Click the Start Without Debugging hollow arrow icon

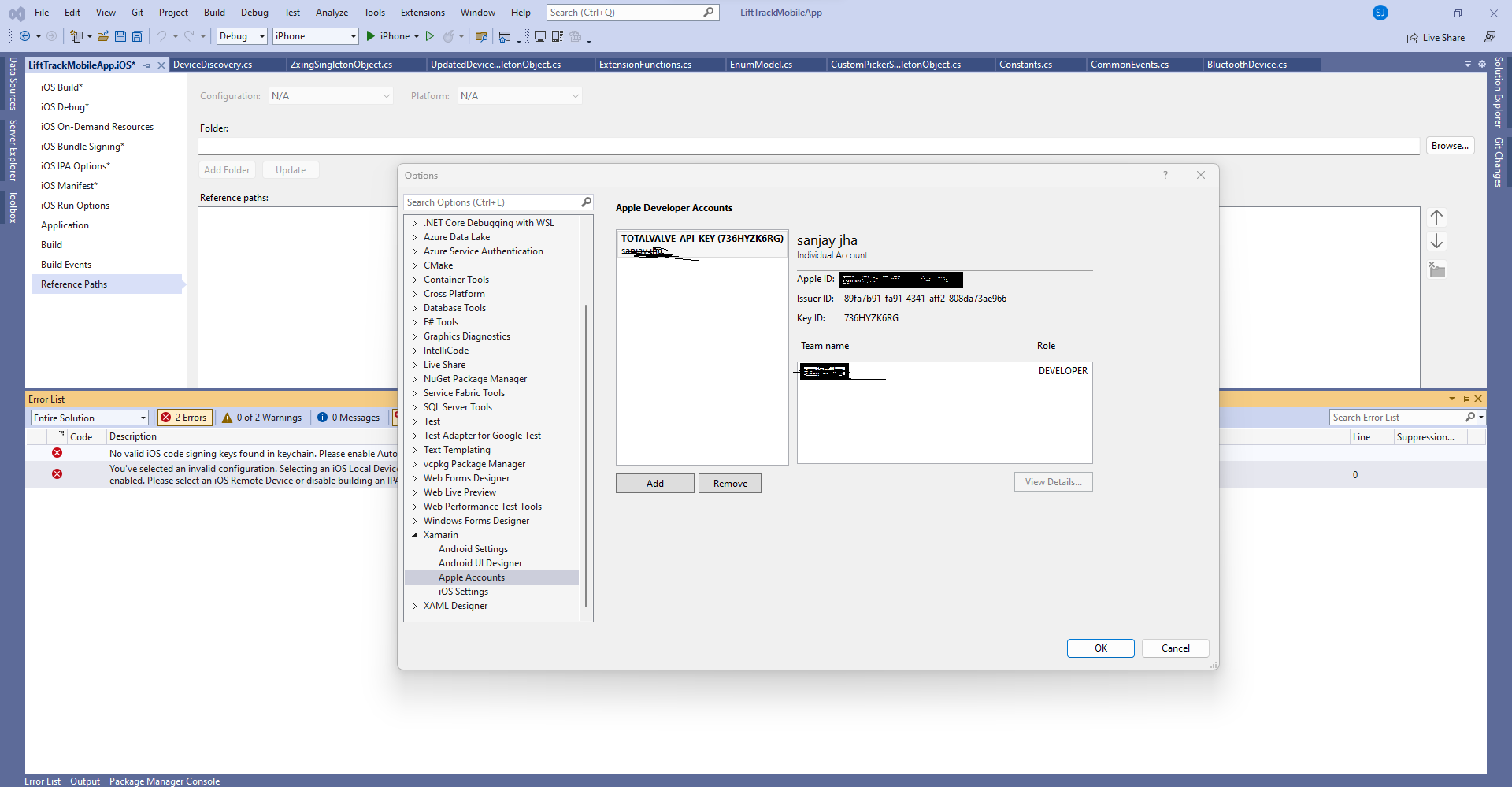(x=430, y=36)
